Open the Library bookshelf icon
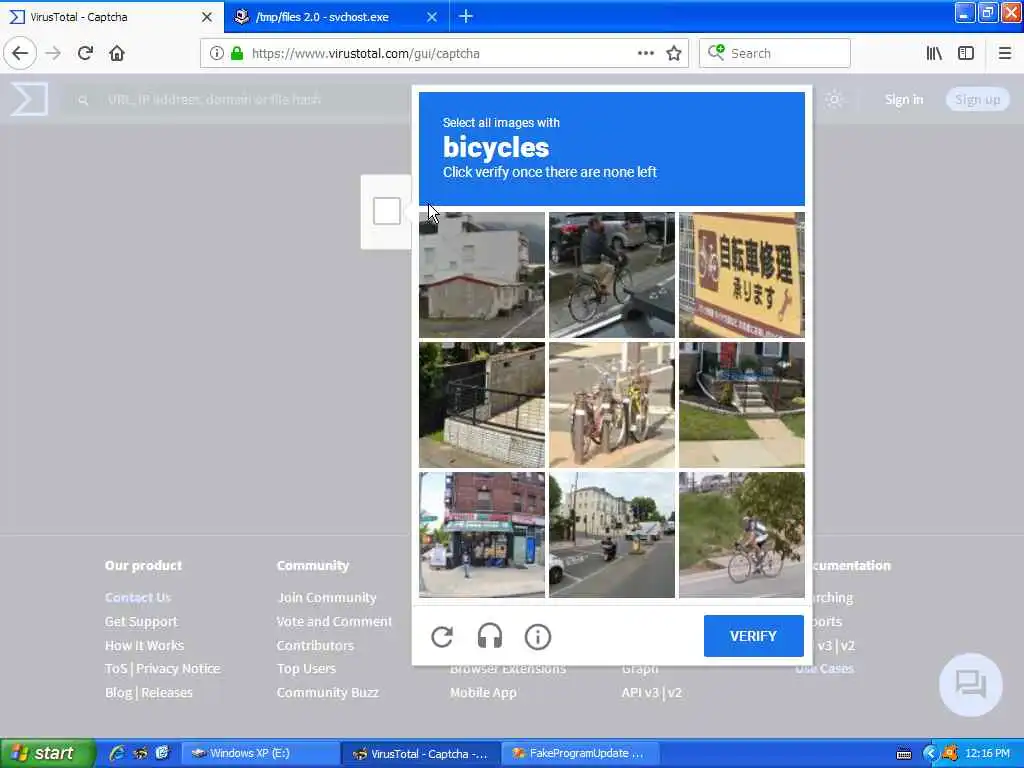This screenshot has height=768, width=1024. point(934,53)
